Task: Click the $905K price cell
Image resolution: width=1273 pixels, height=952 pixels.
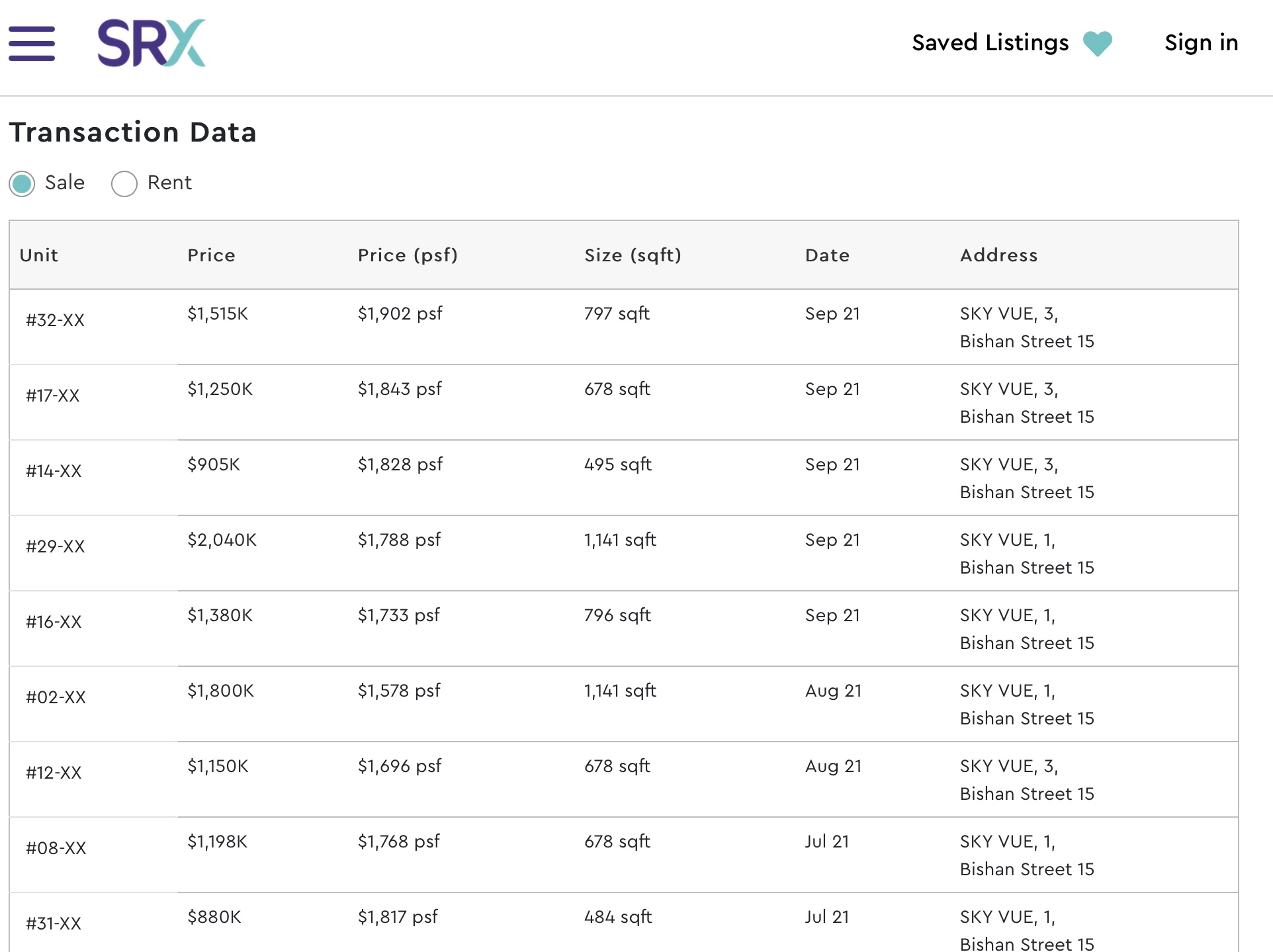Action: [x=214, y=464]
